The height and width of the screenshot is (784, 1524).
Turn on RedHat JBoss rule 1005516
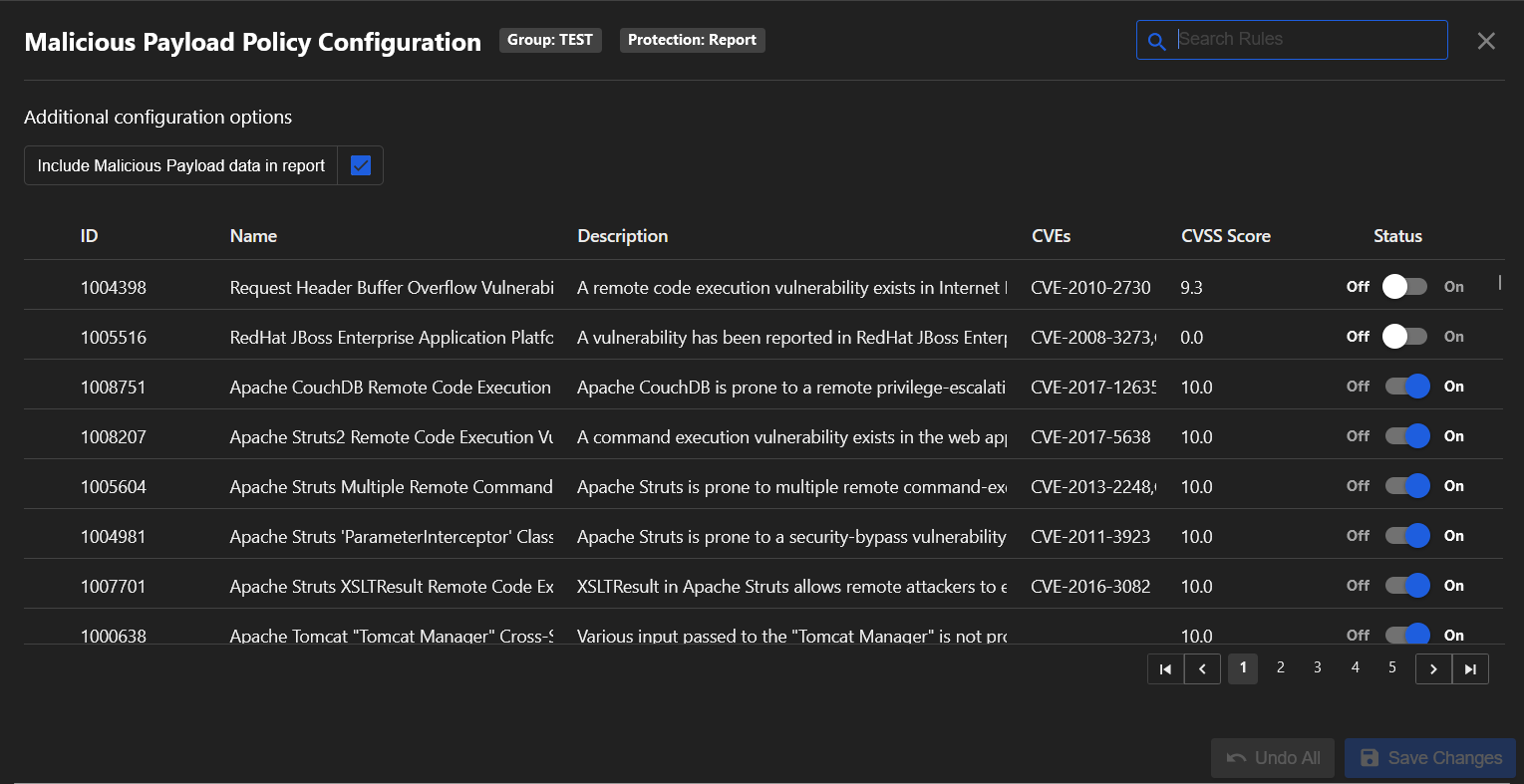point(1405,337)
